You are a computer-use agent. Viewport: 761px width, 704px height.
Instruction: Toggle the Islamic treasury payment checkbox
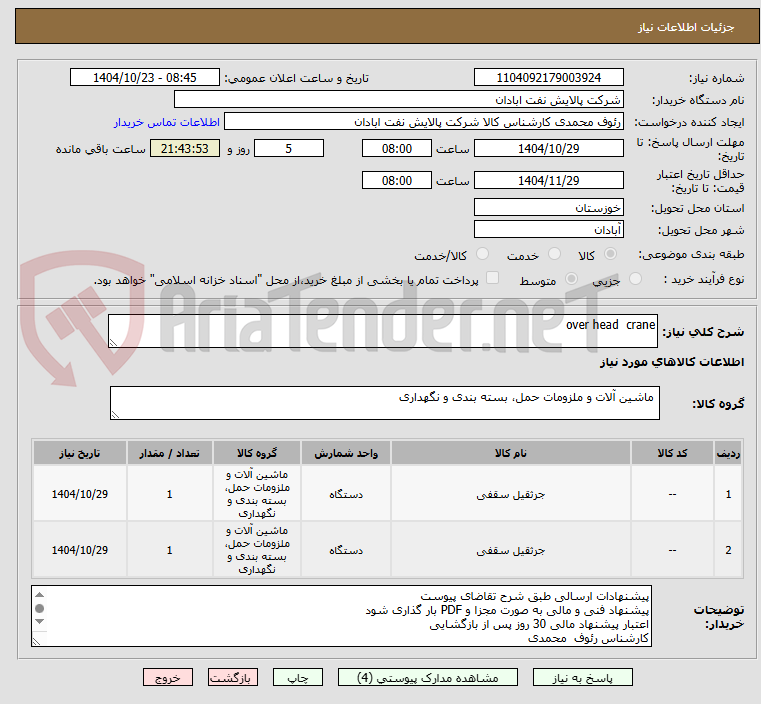[x=491, y=279]
